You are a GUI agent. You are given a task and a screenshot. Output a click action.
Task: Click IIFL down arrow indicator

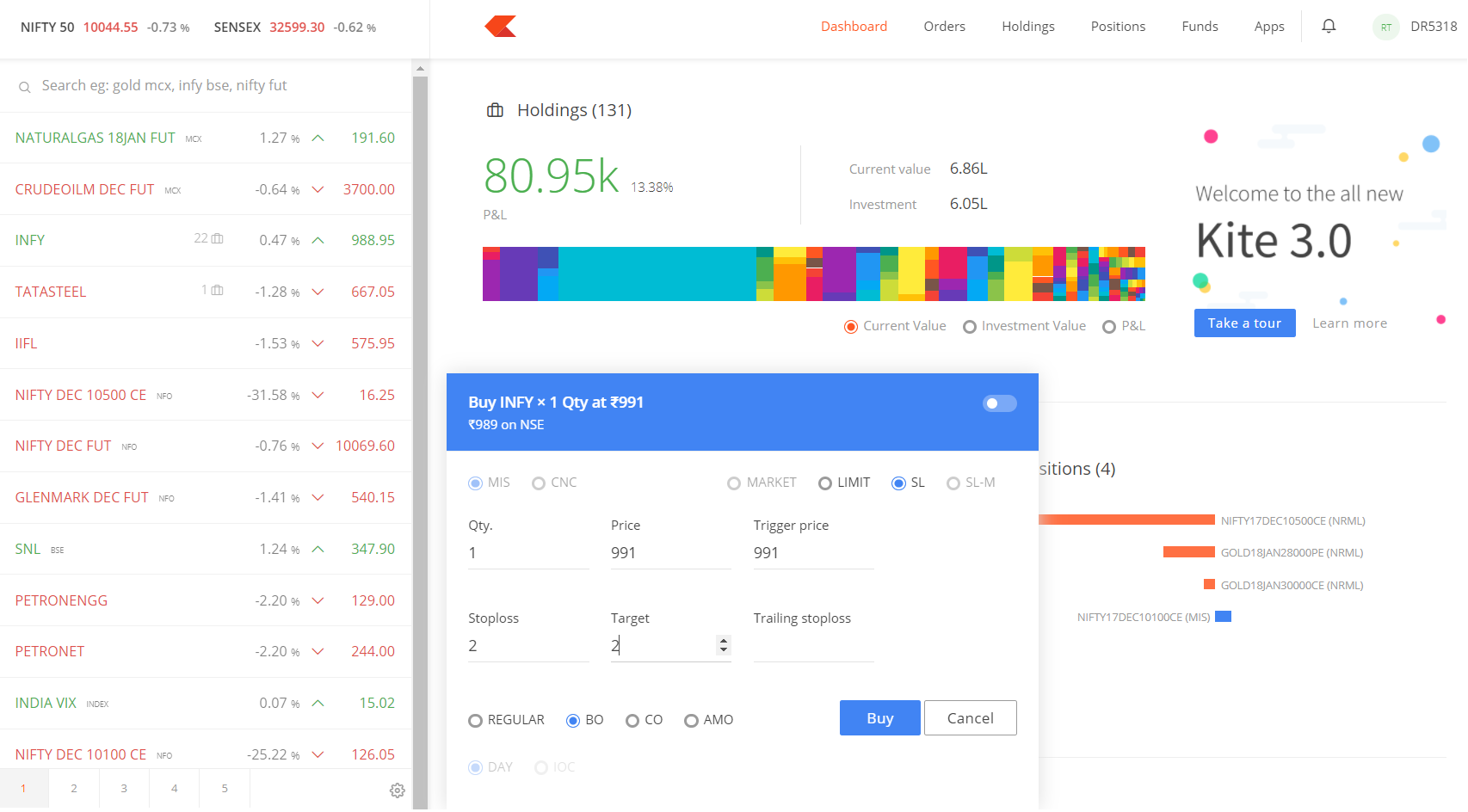coord(318,343)
